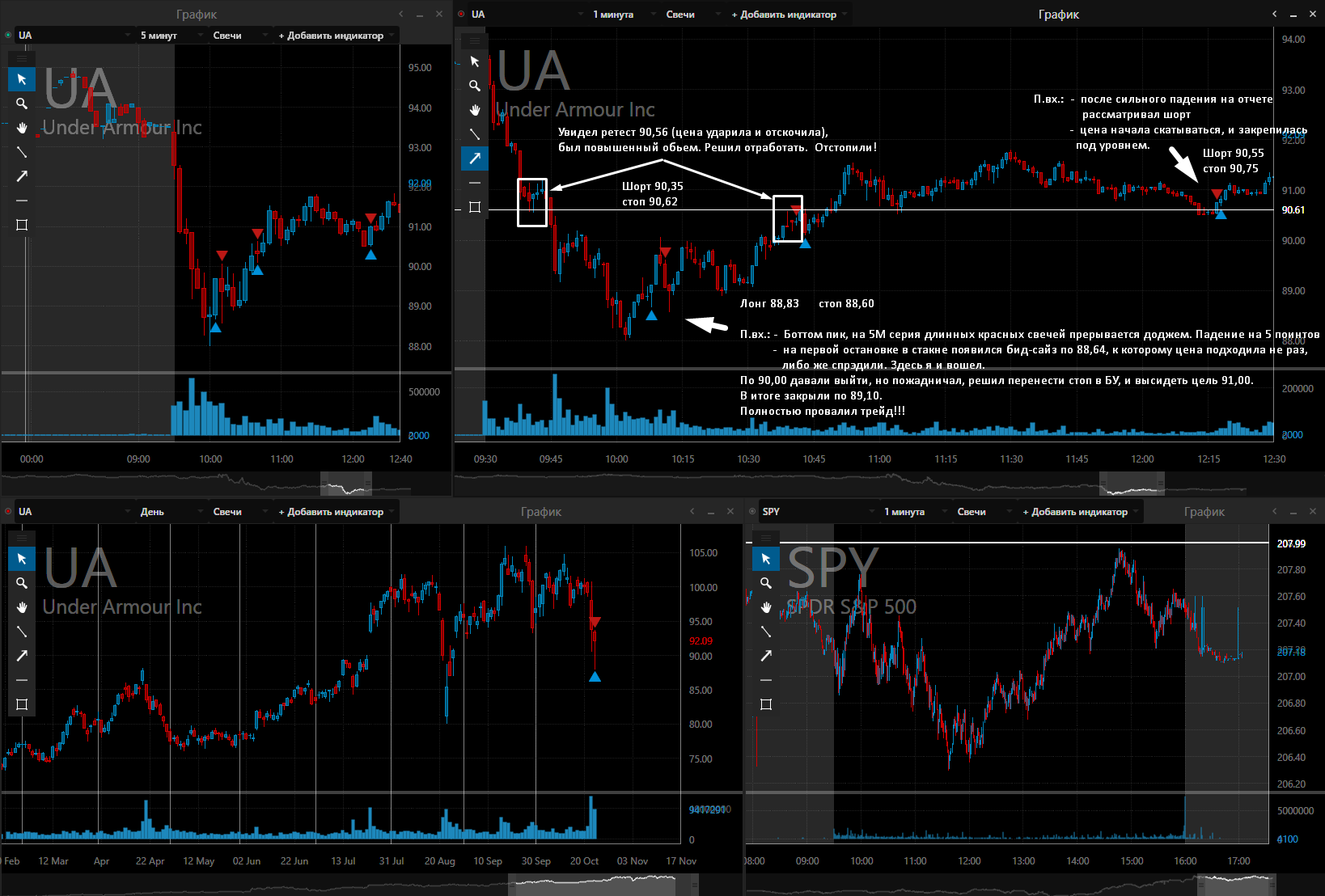Click '+ Добавить индикатор' in the 5-minute UA chart
Viewport: 1325px width, 896px height.
[336, 35]
